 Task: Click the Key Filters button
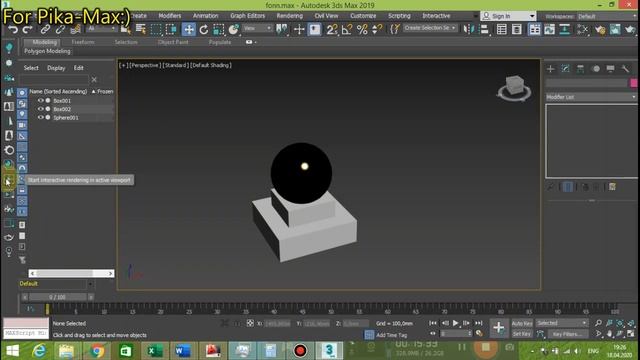pos(567,334)
